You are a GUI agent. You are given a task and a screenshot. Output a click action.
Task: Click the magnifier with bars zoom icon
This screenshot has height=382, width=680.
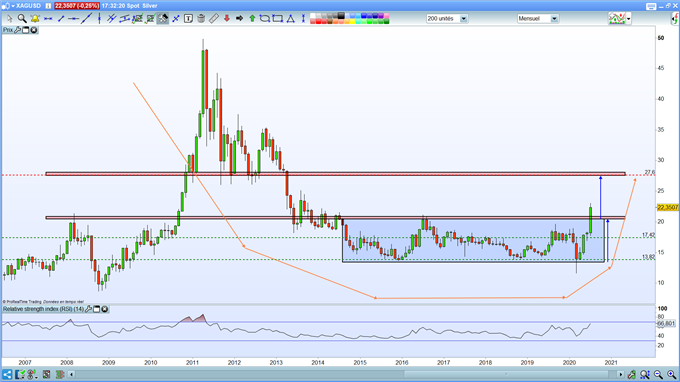645,374
